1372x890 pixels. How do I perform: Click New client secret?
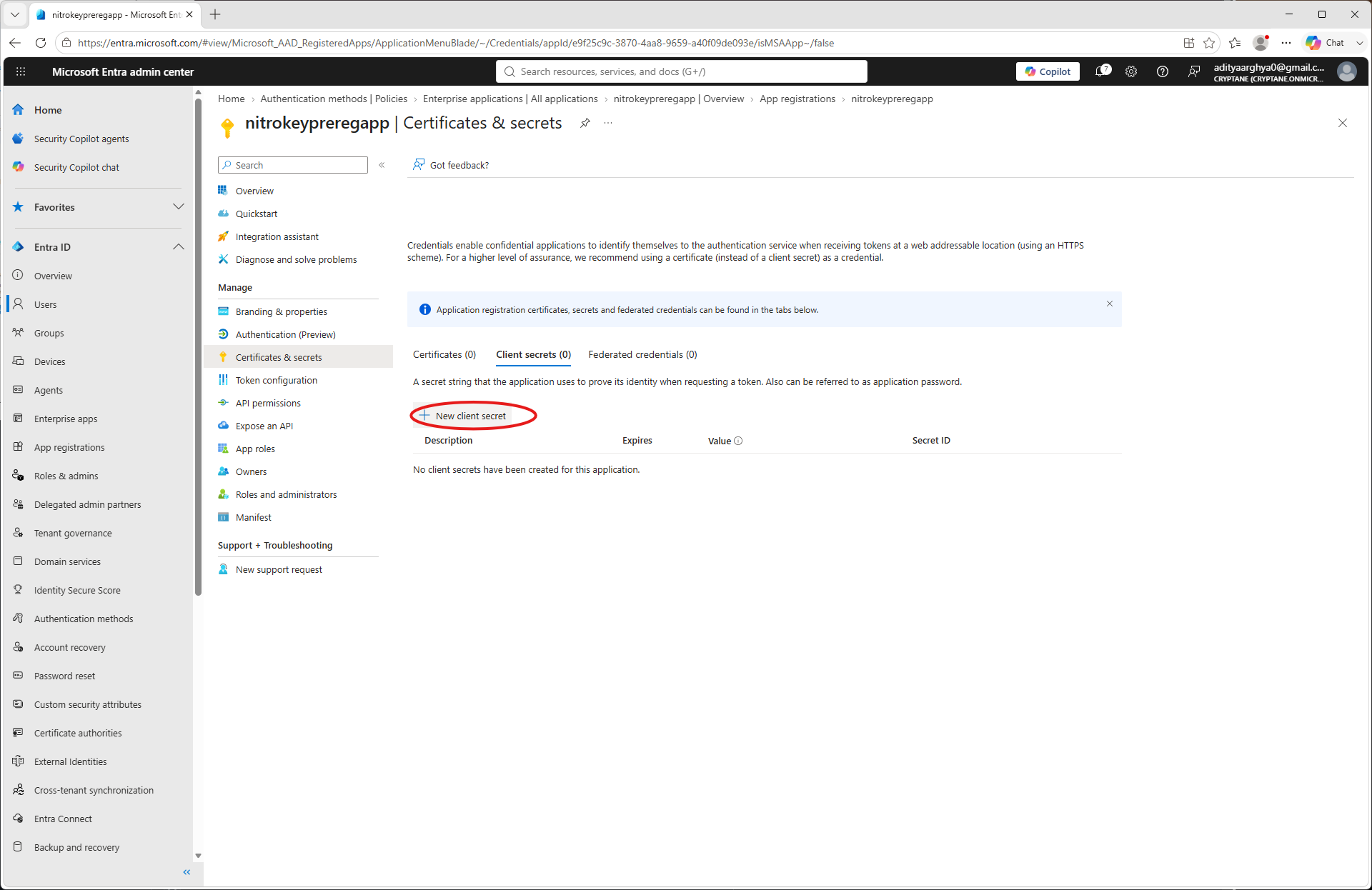click(463, 416)
